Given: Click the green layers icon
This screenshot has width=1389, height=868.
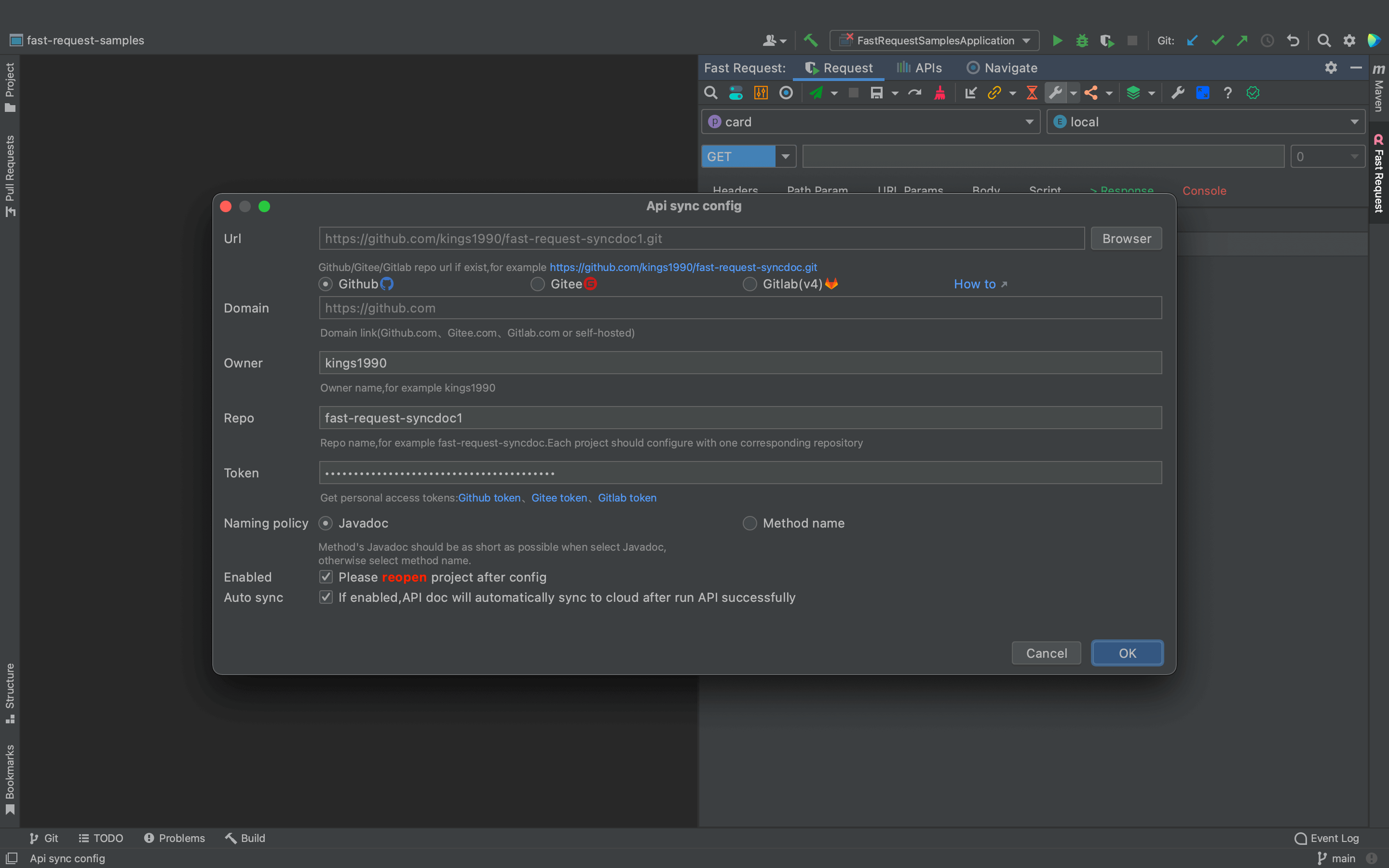Looking at the screenshot, I should coord(1133,93).
